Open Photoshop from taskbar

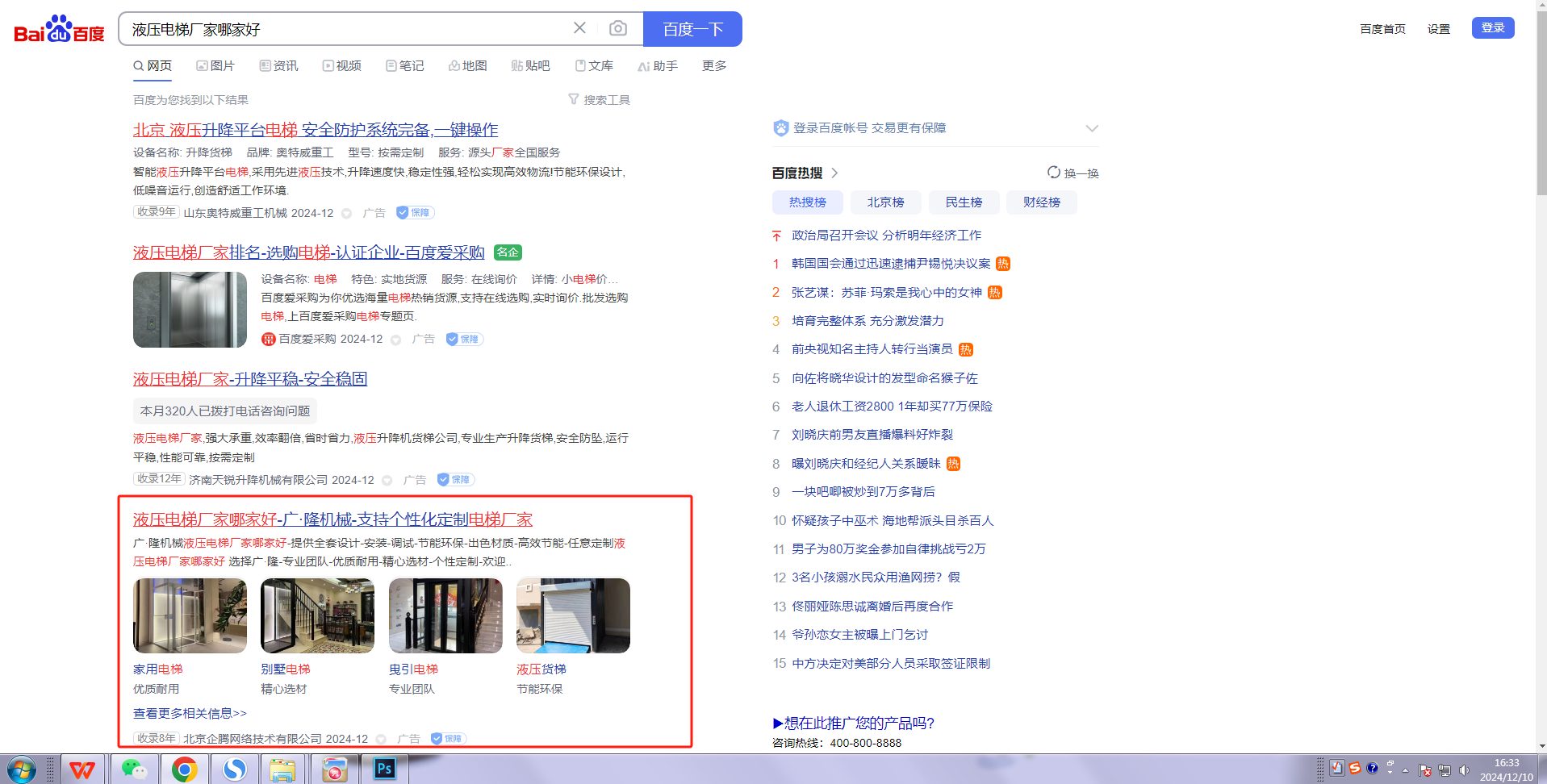coord(384,769)
